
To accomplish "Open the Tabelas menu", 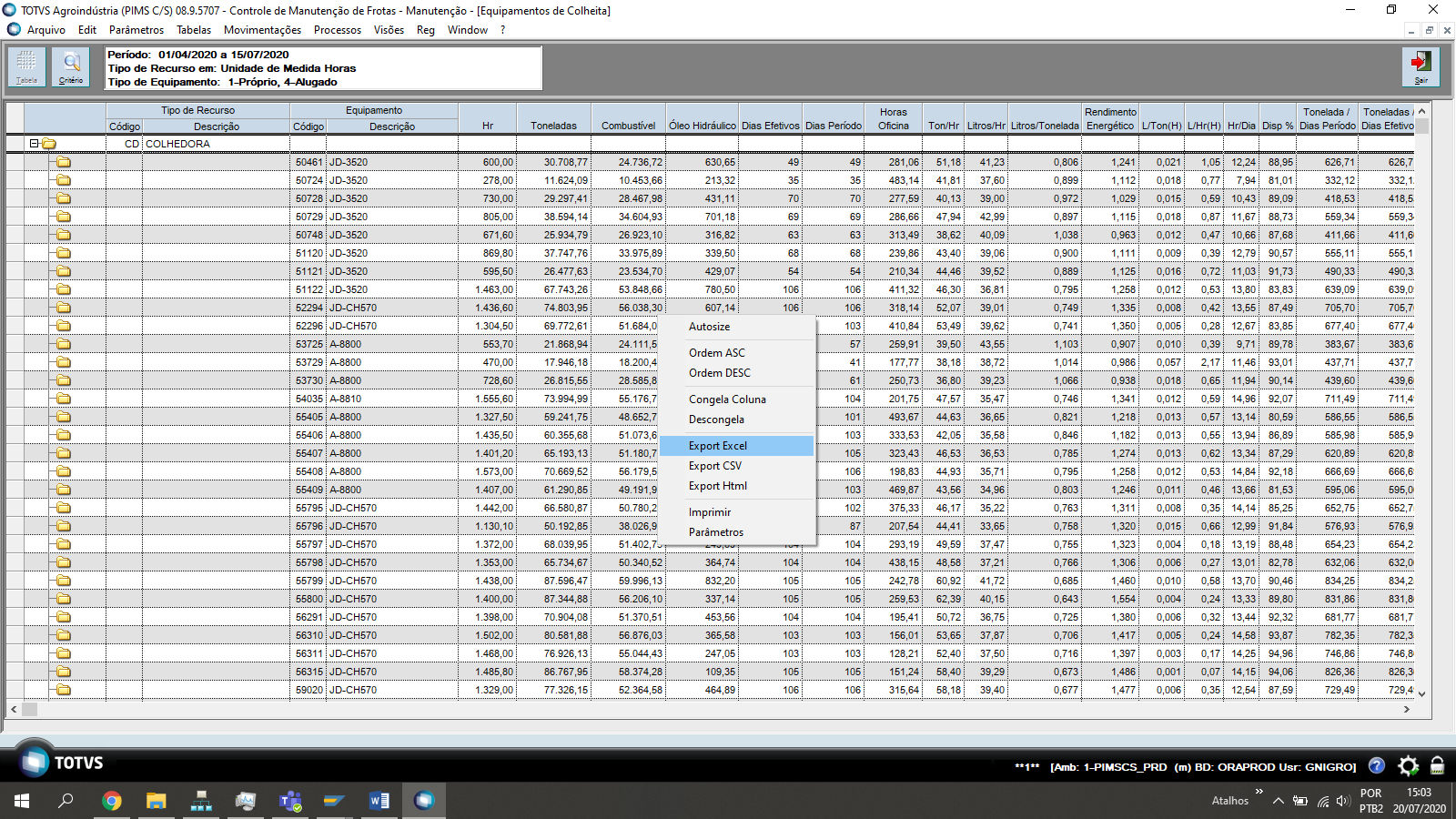I will [194, 30].
